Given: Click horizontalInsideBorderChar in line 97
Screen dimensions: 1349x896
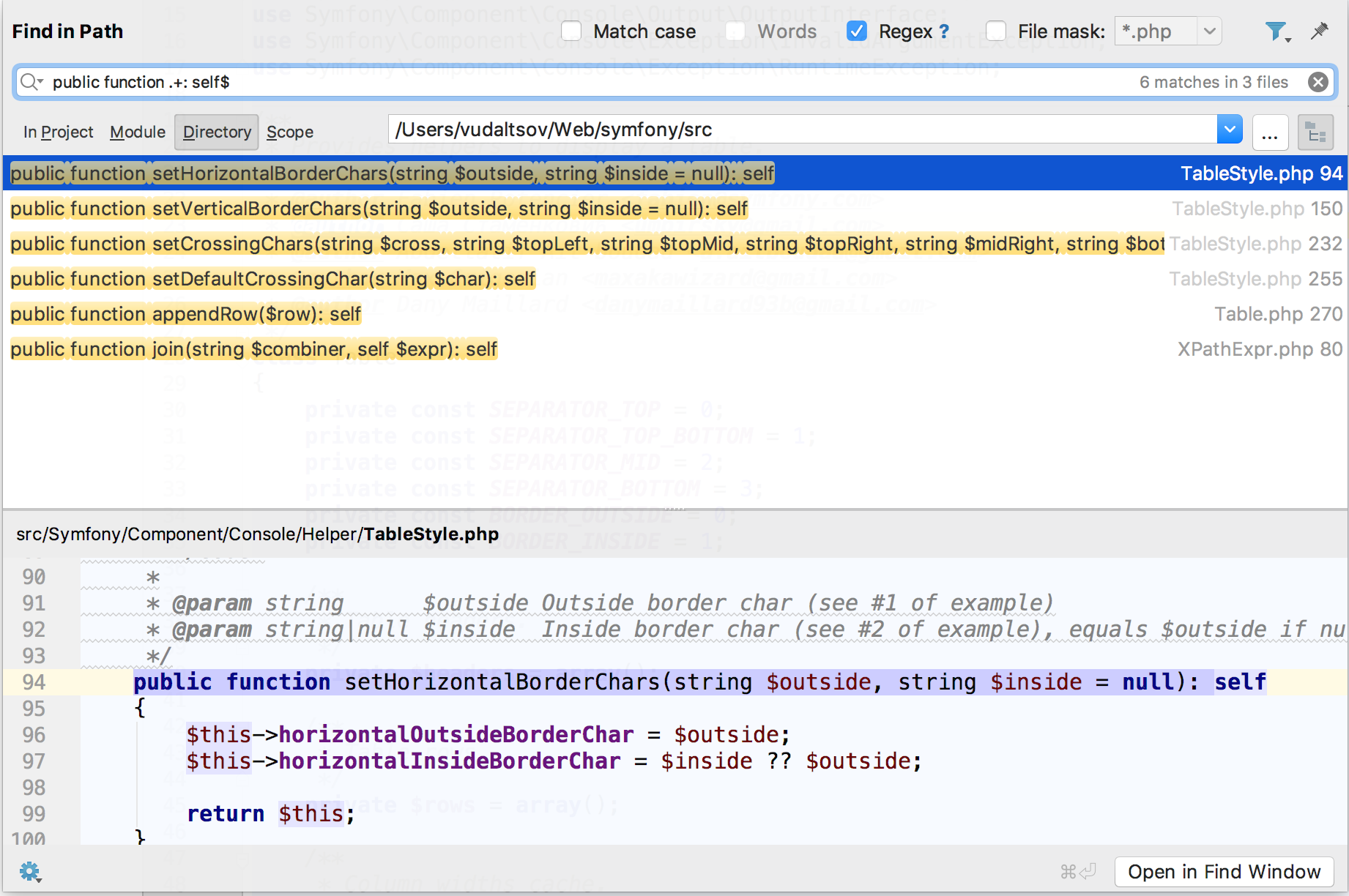Looking at the screenshot, I should (x=449, y=761).
